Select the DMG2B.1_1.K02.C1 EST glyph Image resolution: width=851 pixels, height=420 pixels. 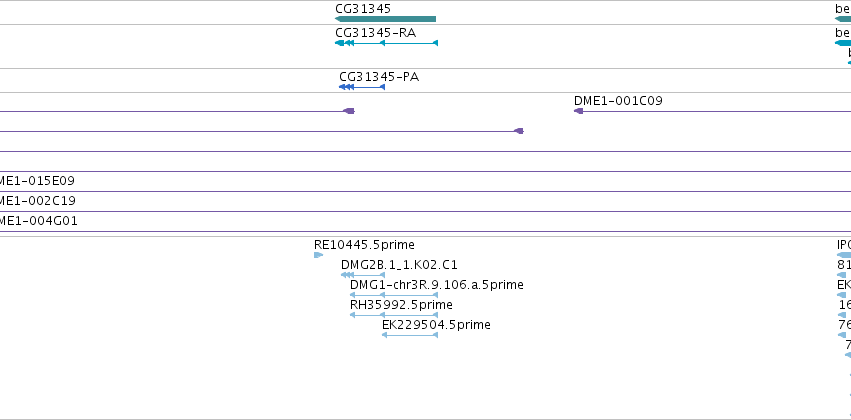tap(363, 275)
